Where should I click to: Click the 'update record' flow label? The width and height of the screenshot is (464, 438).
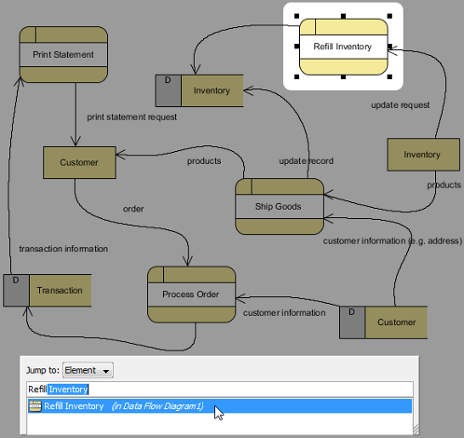pyautogui.click(x=306, y=161)
